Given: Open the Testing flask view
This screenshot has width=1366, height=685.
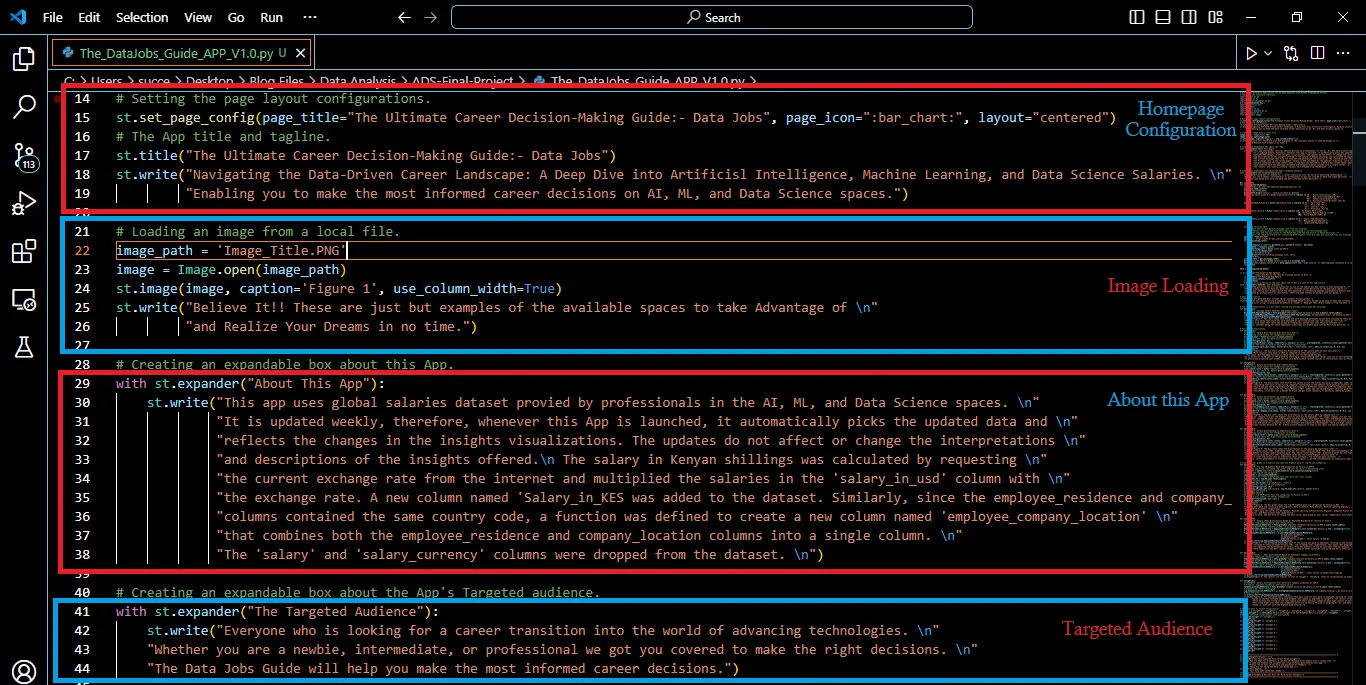Looking at the screenshot, I should click(x=23, y=347).
